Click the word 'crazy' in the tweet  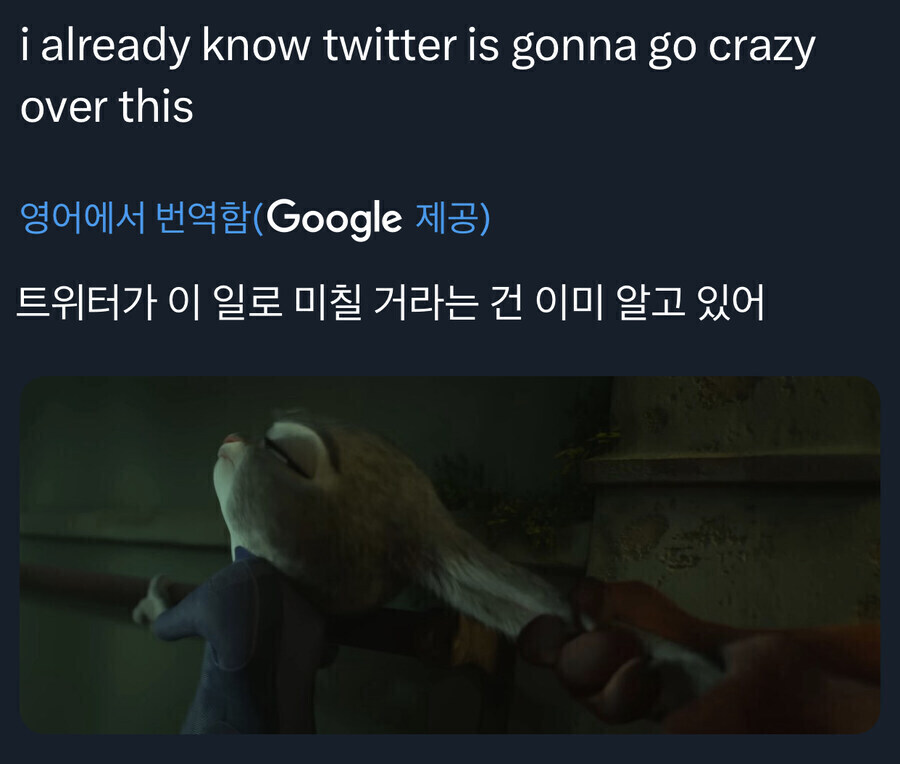point(761,48)
